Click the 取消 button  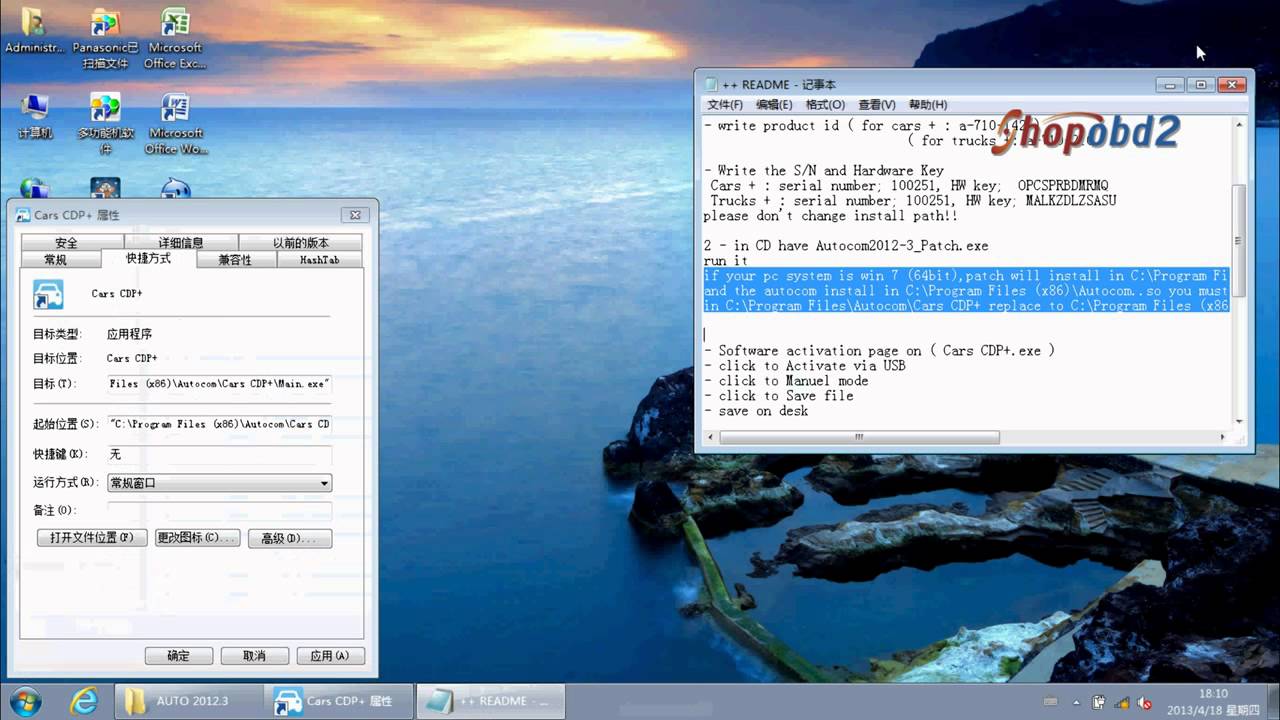254,656
